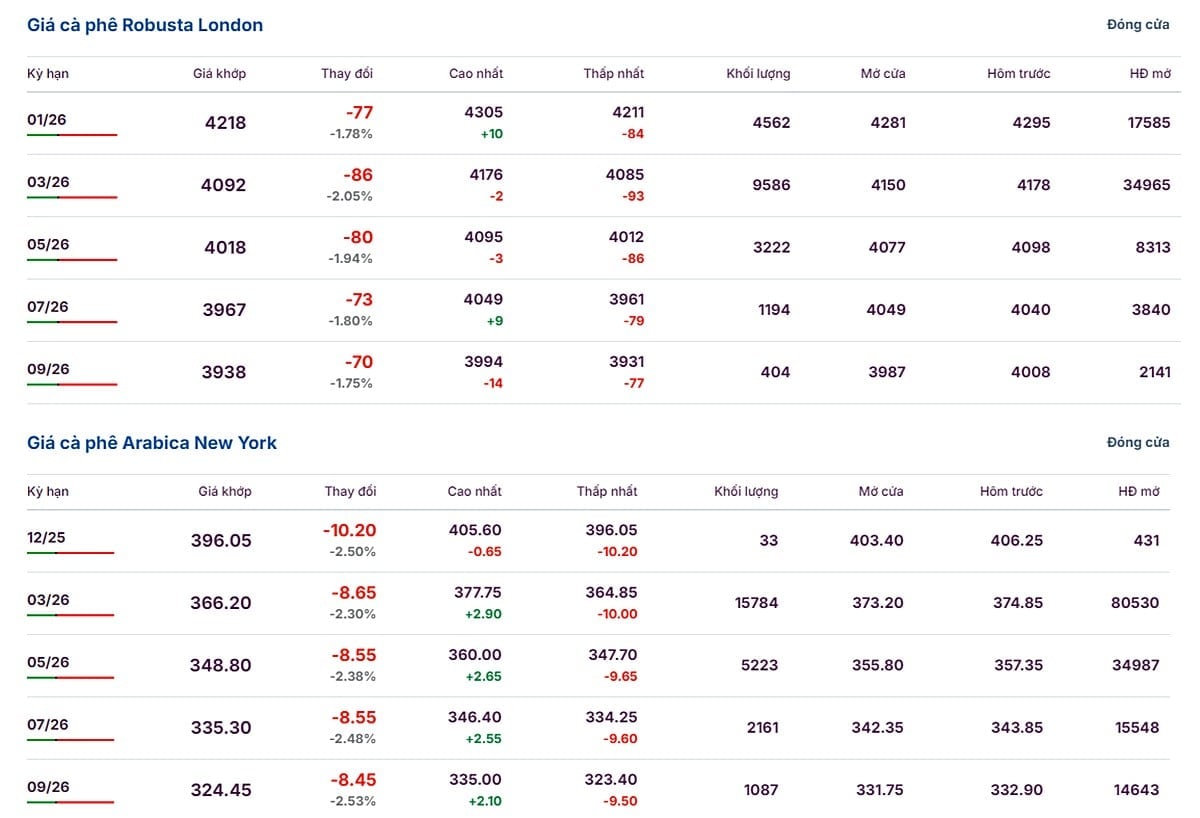Select the Arabica 12/25 contract term
Image resolution: width=1200 pixels, height=818 pixels.
pos(47,538)
